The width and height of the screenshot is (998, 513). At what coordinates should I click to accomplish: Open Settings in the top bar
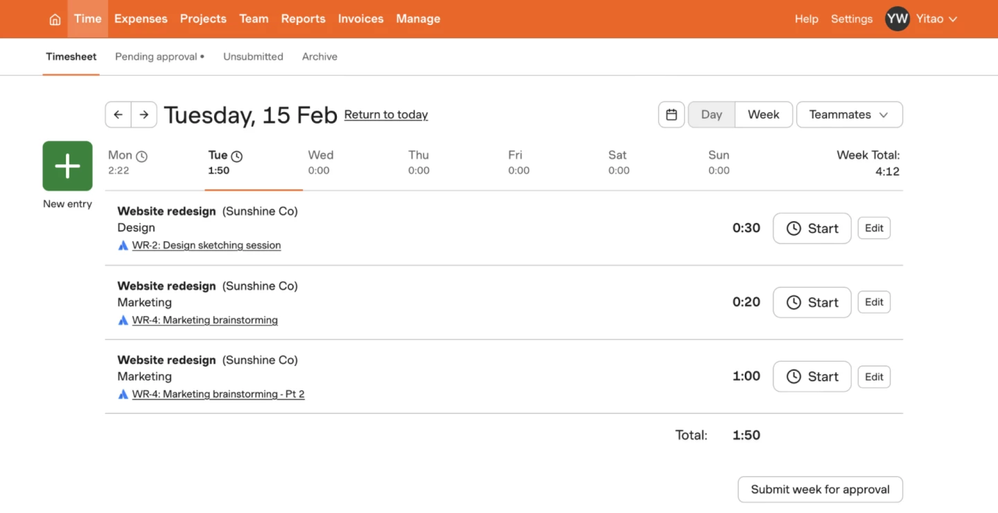point(852,19)
